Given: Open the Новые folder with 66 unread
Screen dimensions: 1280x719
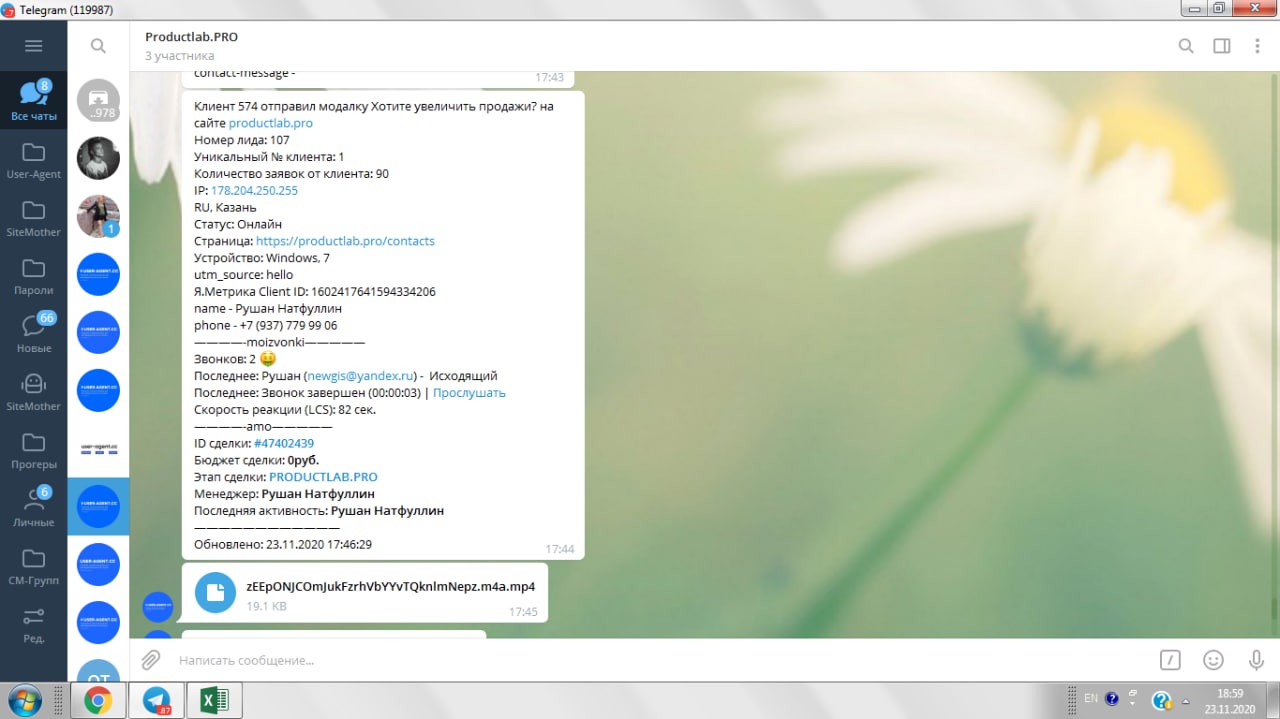Looking at the screenshot, I should (34, 333).
